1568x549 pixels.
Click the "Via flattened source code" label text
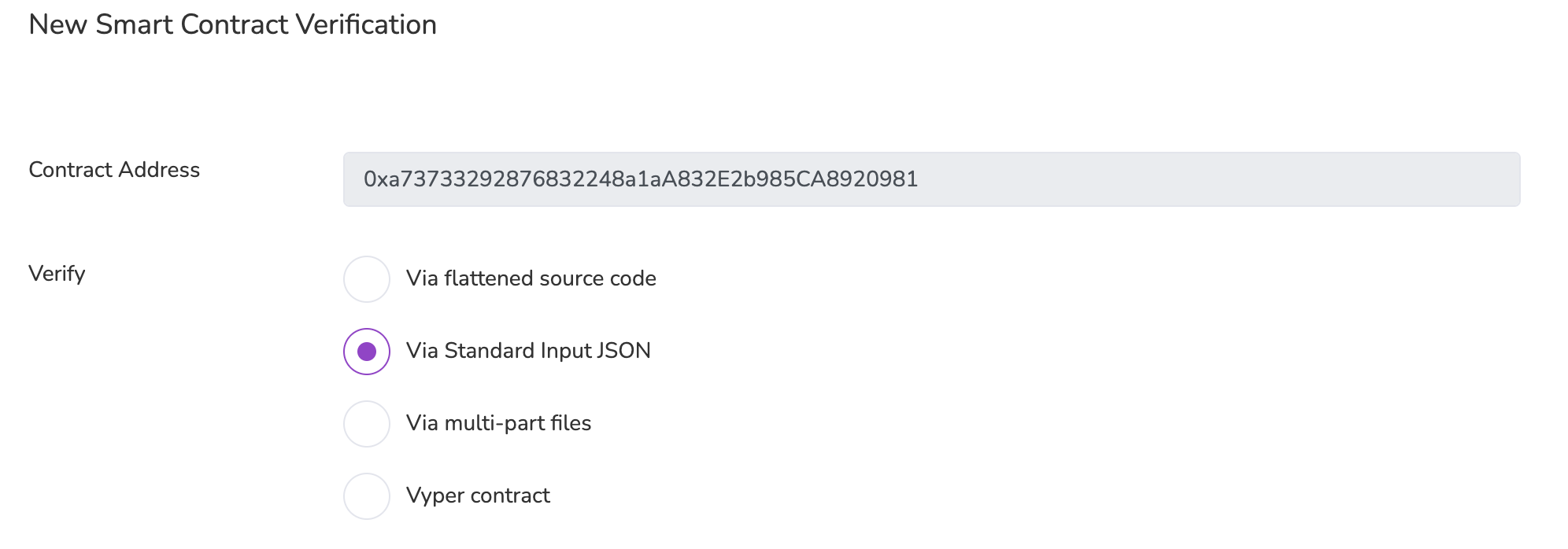[531, 278]
